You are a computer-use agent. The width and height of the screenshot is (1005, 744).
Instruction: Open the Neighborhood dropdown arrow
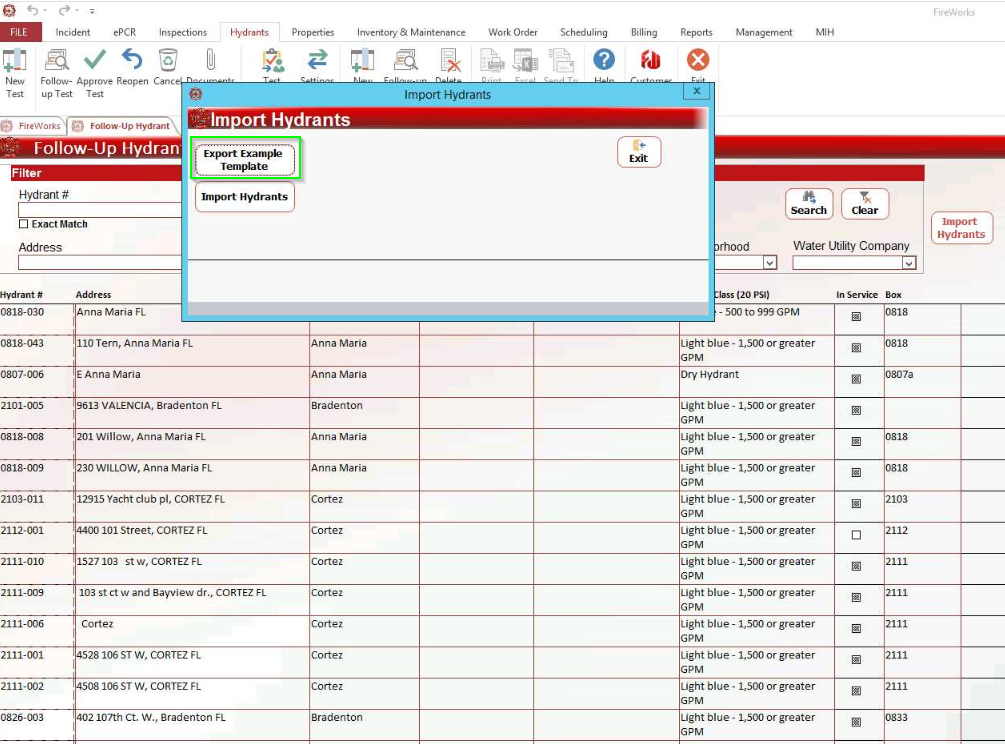pyautogui.click(x=769, y=263)
